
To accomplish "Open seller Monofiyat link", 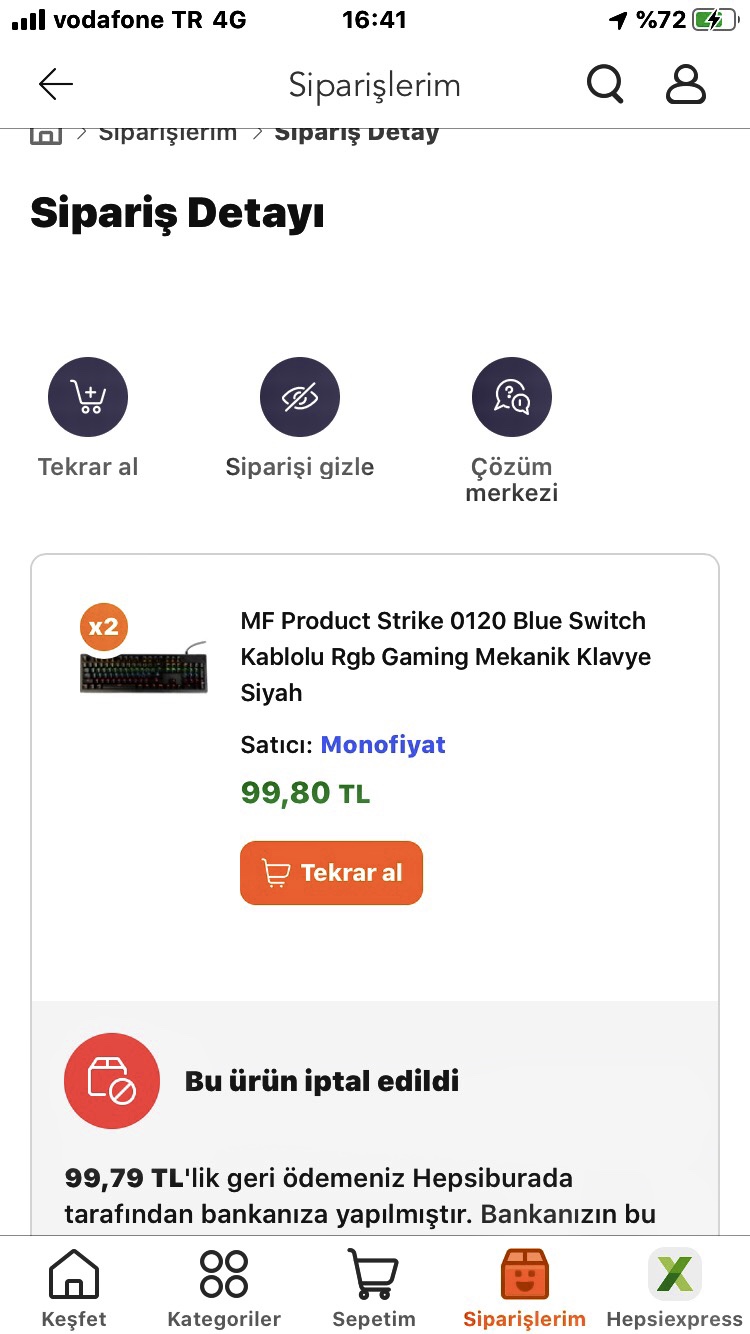I will [x=383, y=745].
